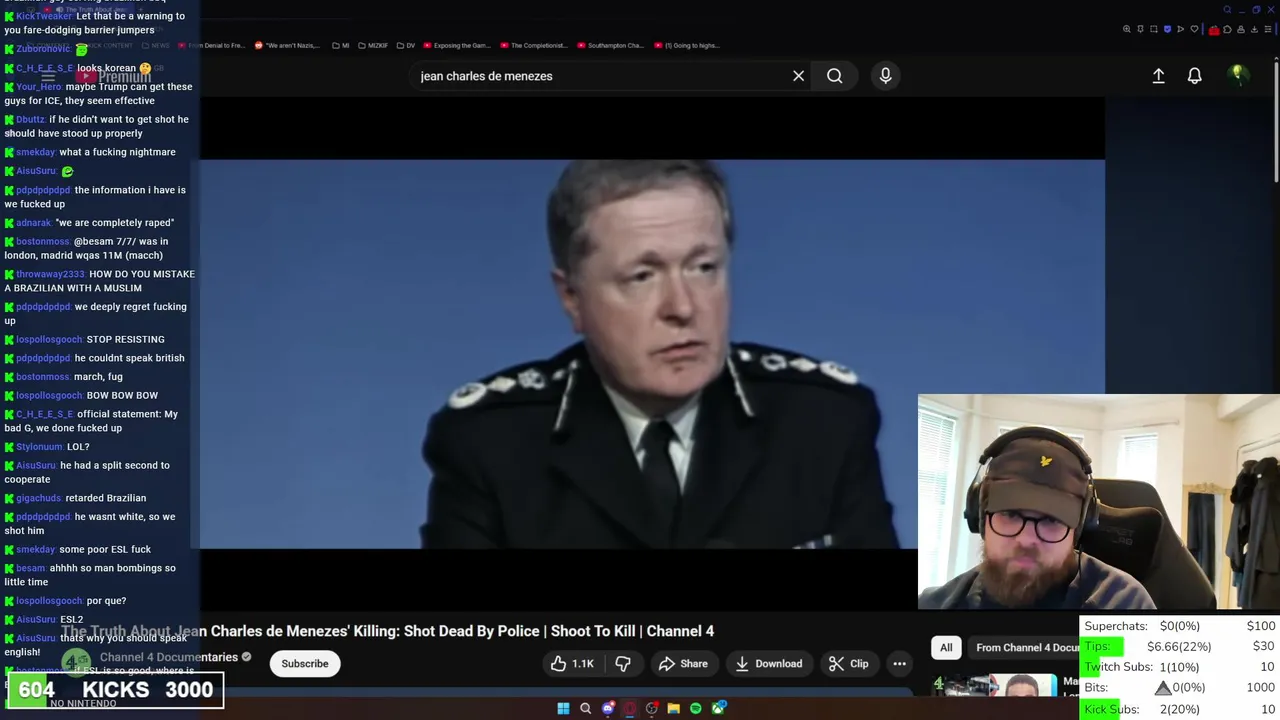This screenshot has height=720, width=1280.
Task: Switch to Opera GX in the taskbar
Action: point(629,708)
